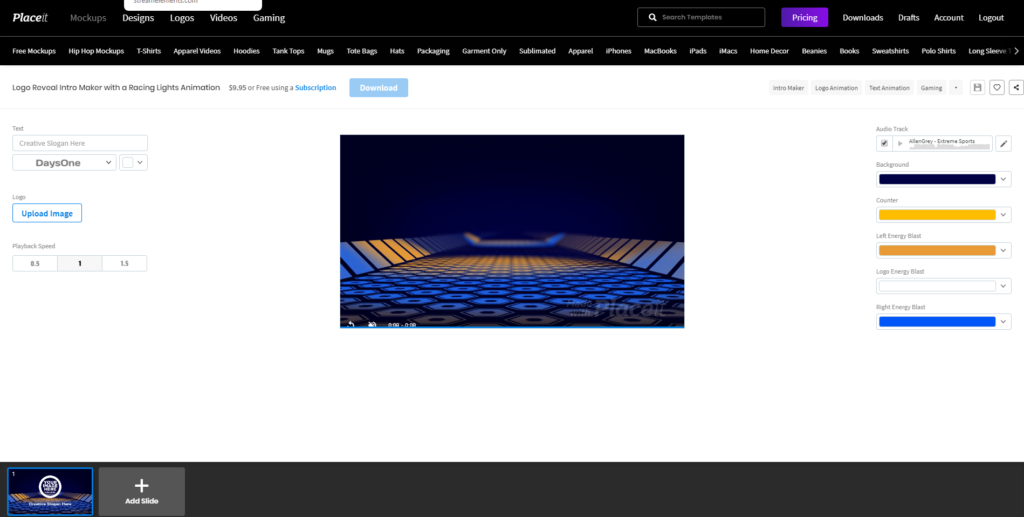Go to Hoodies category
1024x517 pixels.
pyautogui.click(x=246, y=51)
